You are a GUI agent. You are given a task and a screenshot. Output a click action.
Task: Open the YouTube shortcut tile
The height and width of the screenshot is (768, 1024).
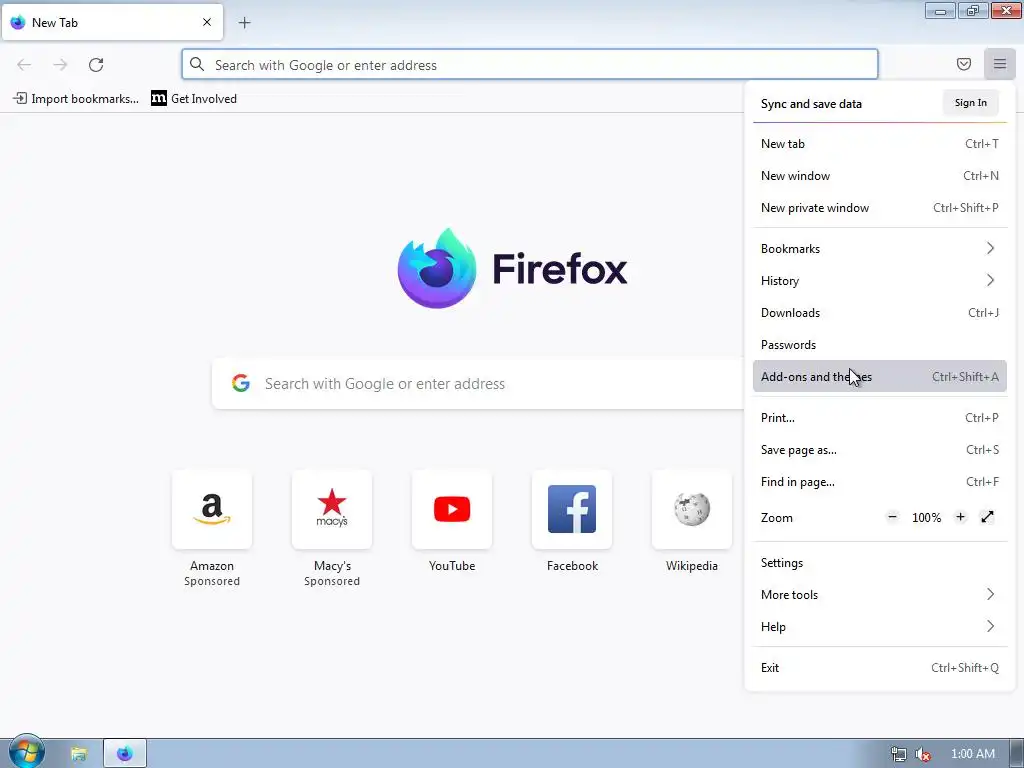pyautogui.click(x=452, y=509)
